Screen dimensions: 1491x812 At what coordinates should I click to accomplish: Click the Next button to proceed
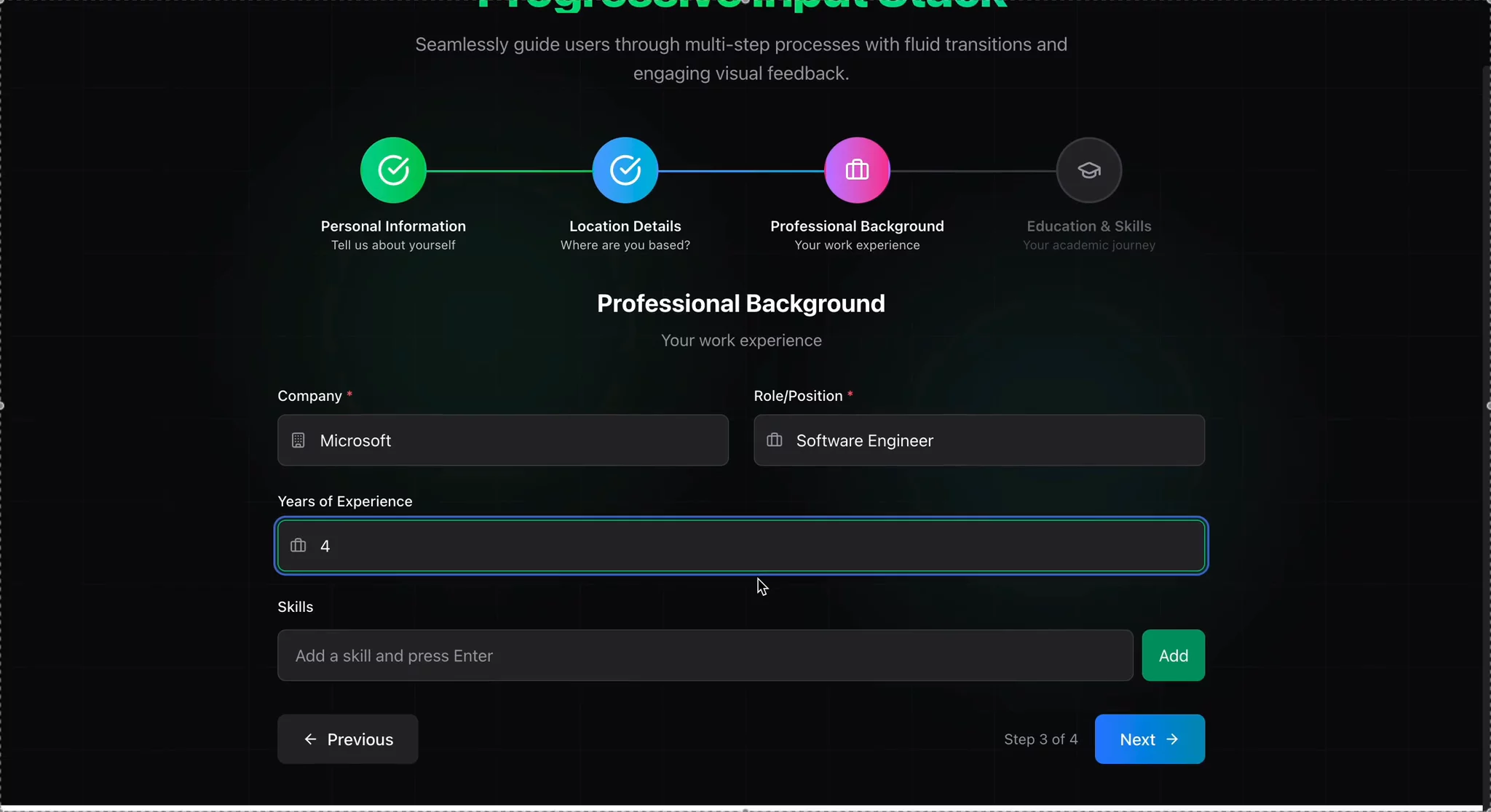coord(1149,739)
